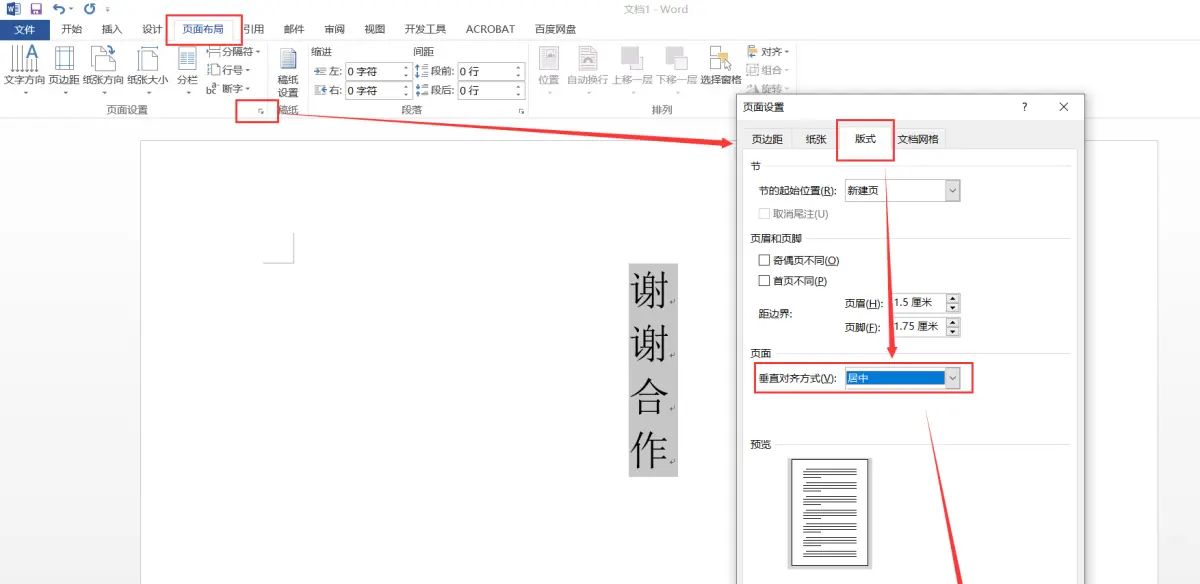Check the 首页不同 option
Viewport: 1200px width, 584px height.
pyautogui.click(x=766, y=281)
